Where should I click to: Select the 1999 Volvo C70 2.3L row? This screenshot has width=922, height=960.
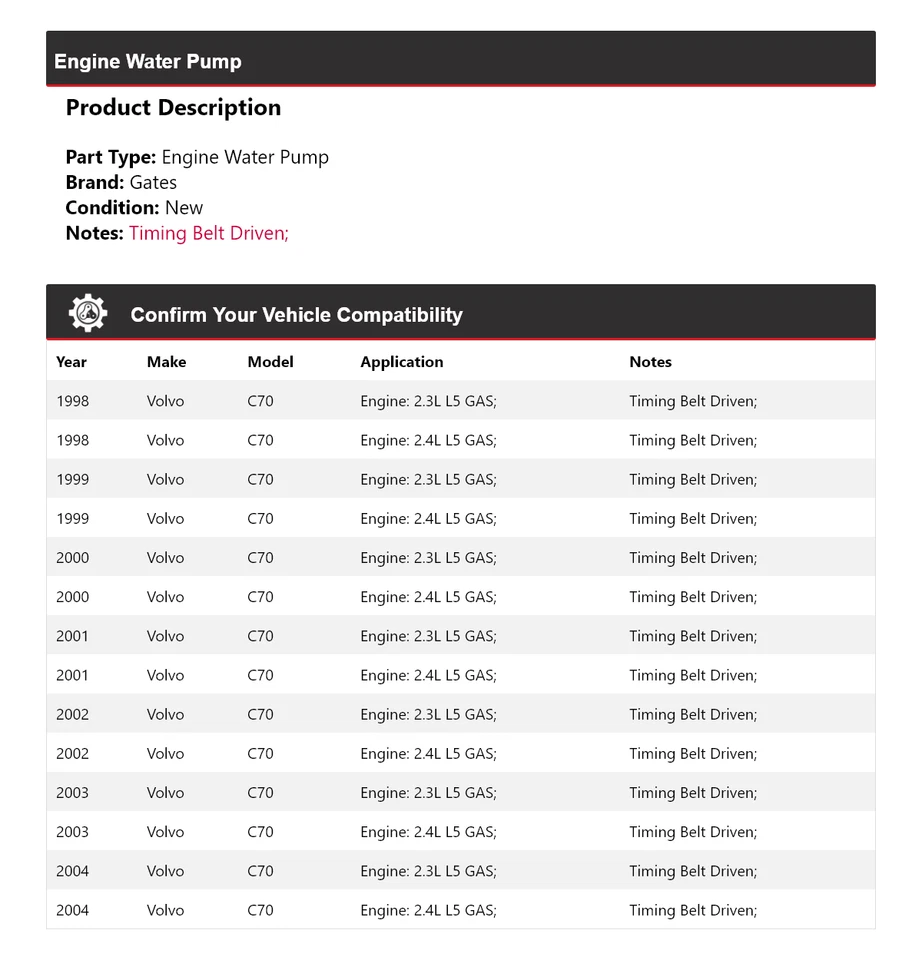pos(460,479)
